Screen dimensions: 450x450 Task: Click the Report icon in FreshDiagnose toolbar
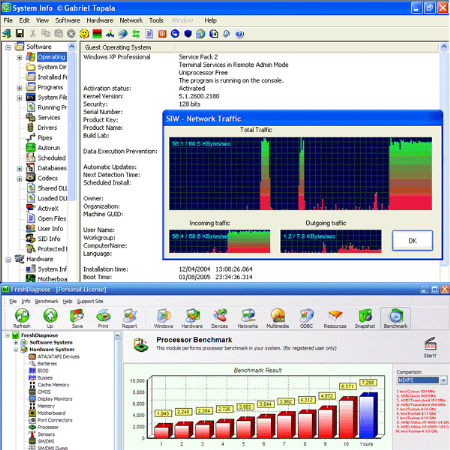pyautogui.click(x=130, y=318)
